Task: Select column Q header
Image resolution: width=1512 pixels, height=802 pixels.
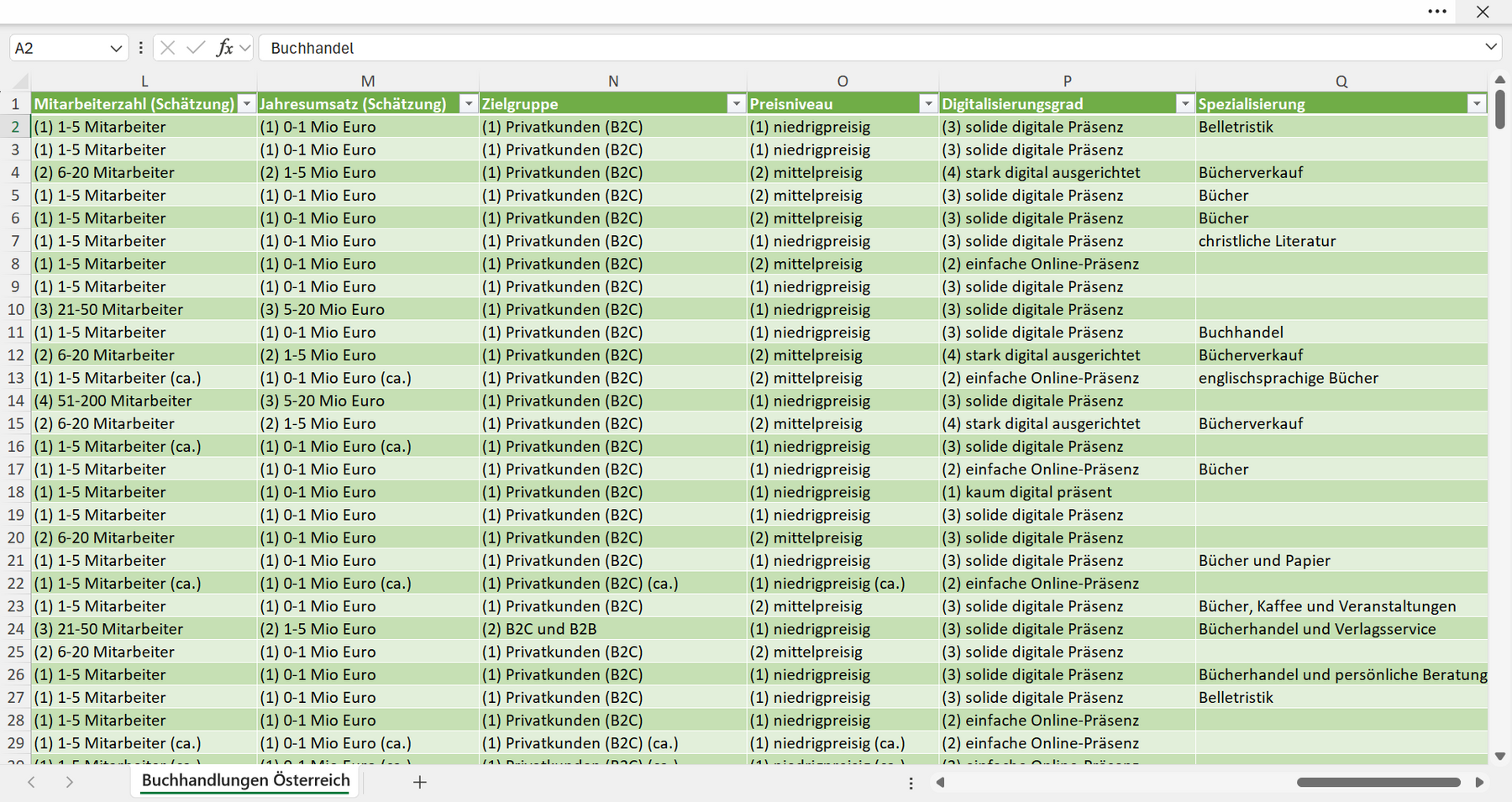Action: pyautogui.click(x=1341, y=81)
